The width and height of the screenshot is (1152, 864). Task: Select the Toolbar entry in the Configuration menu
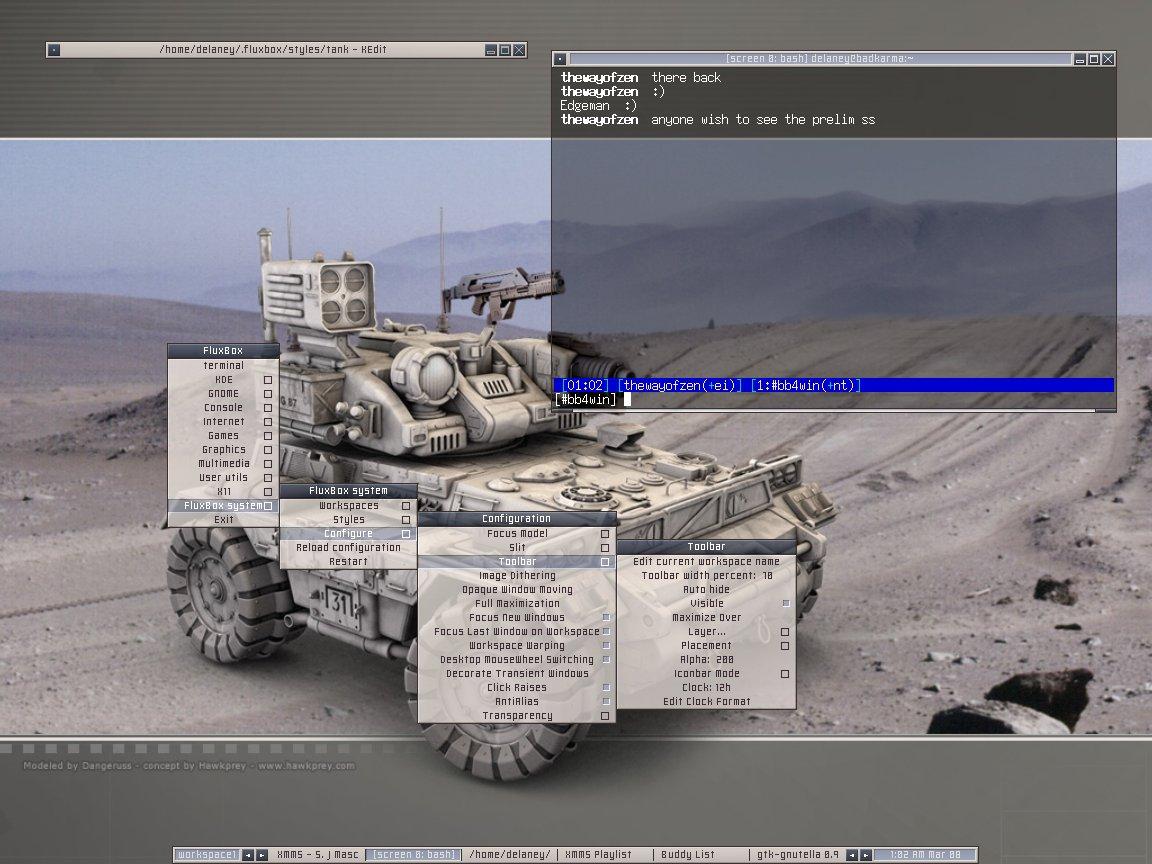516,562
